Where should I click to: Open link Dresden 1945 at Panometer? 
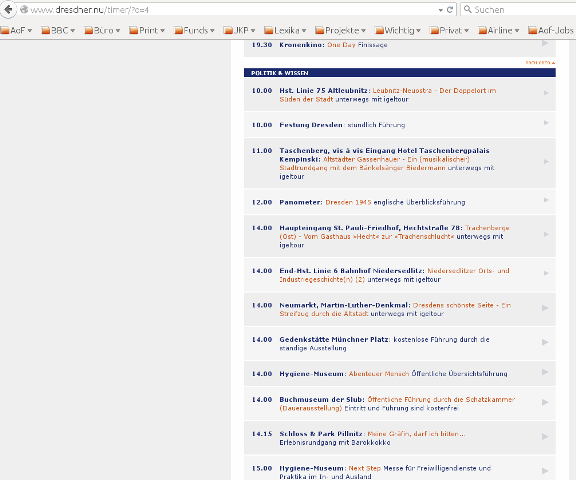[x=348, y=202]
